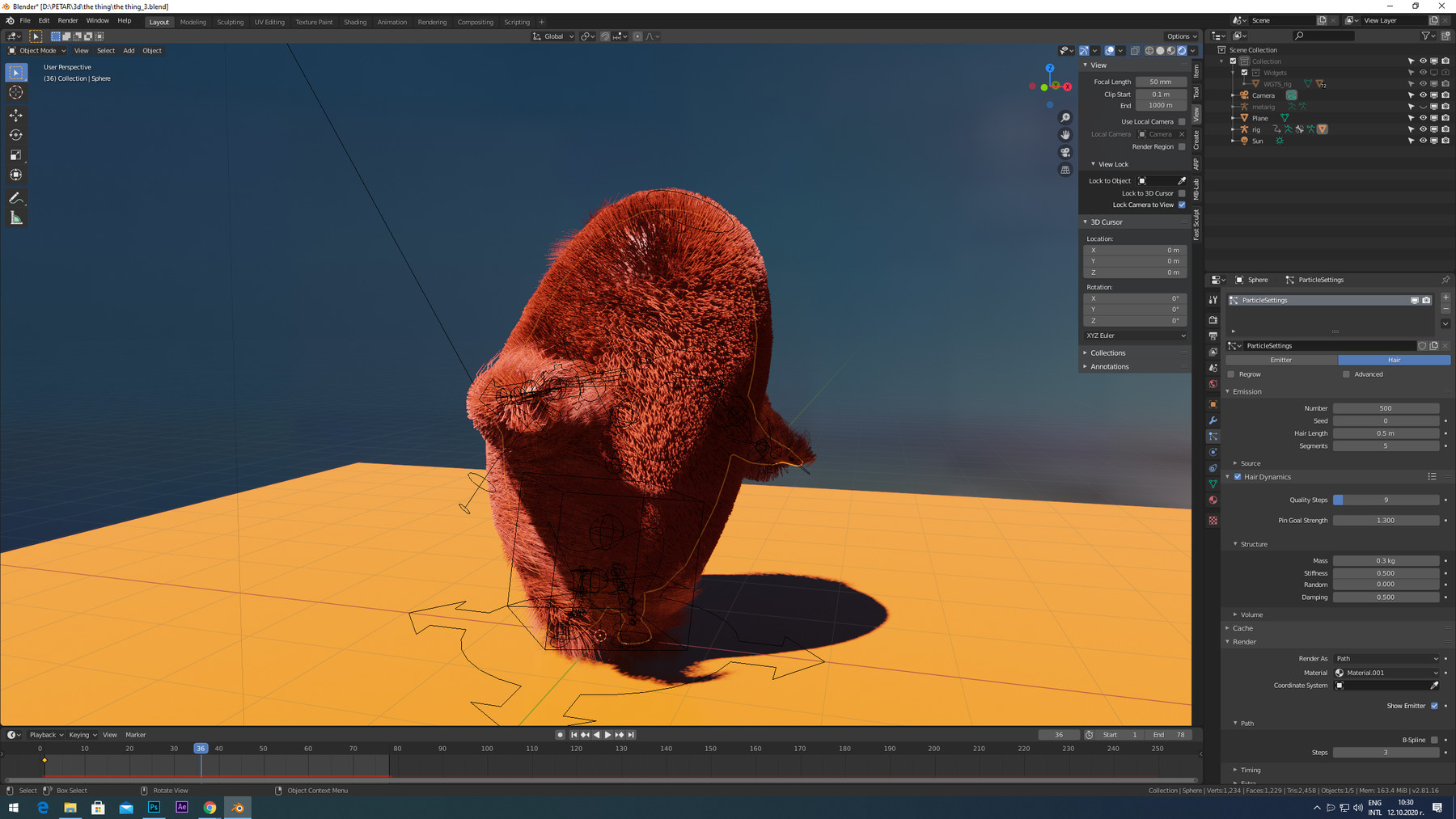Open the Camera object in the outliner
This screenshot has width=1456, height=819.
pos(1262,95)
